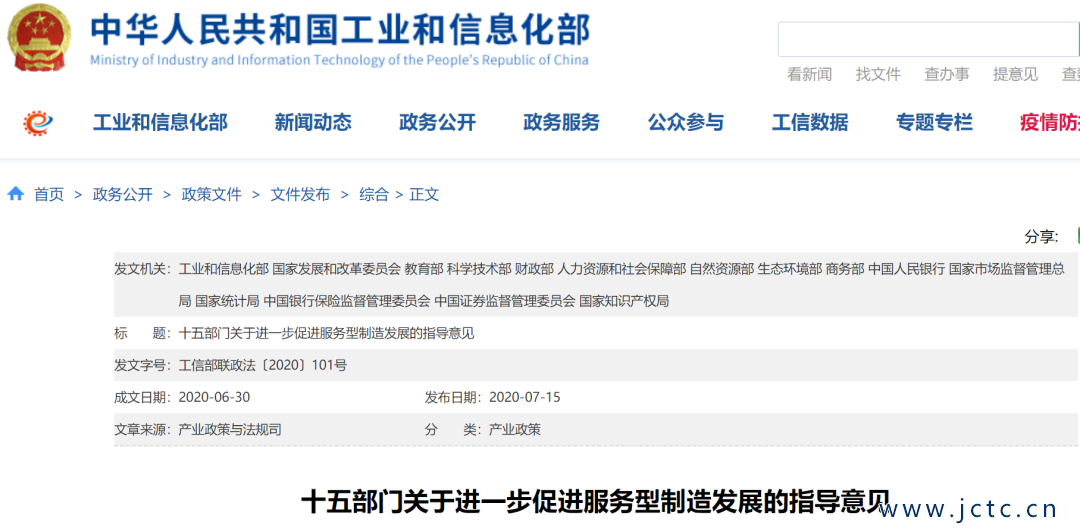Click 政策文件 in the breadcrumb trail

point(211,195)
